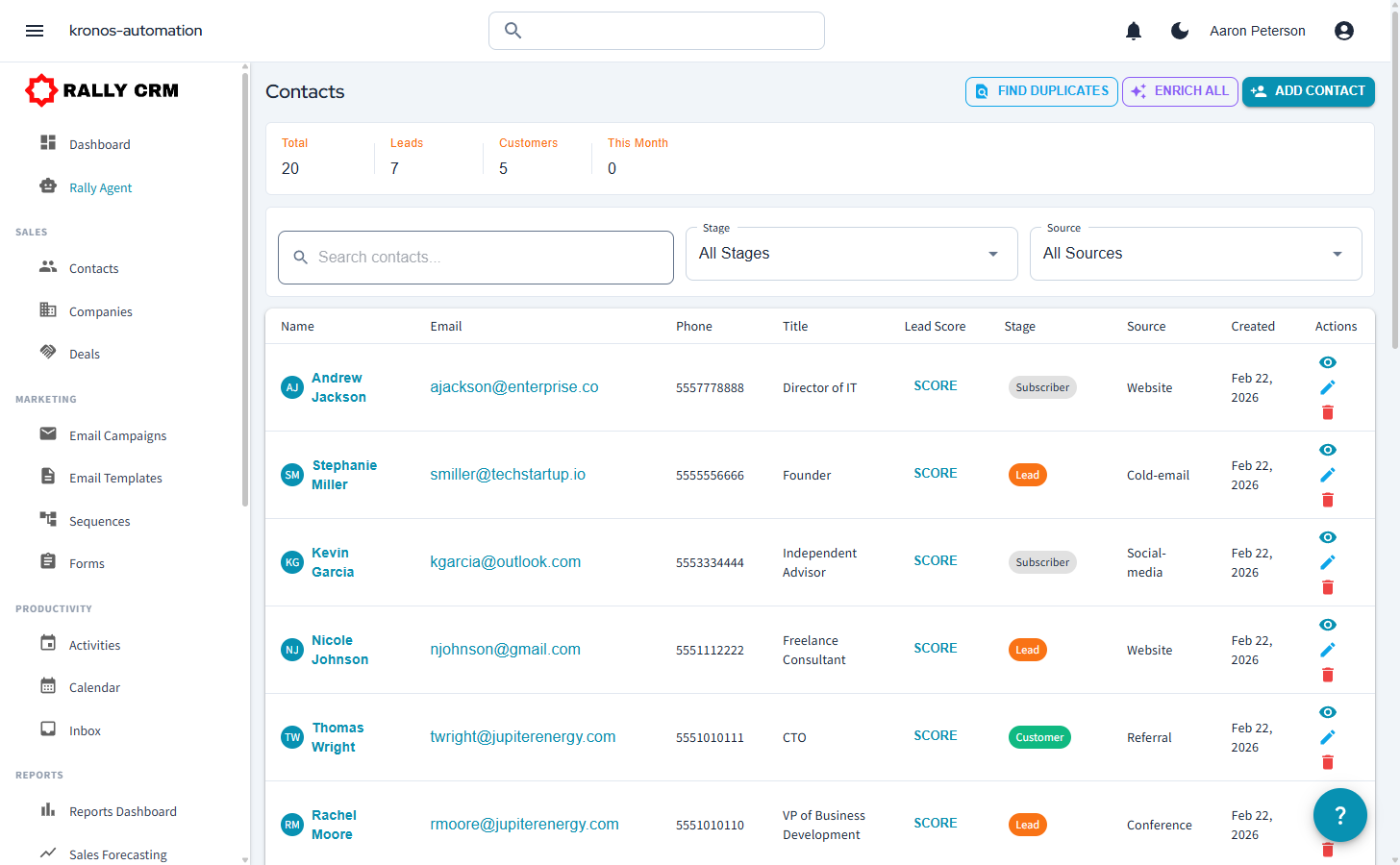Screen dimensions: 1400x865
Task: Open the Dashboard page
Action: tap(100, 143)
